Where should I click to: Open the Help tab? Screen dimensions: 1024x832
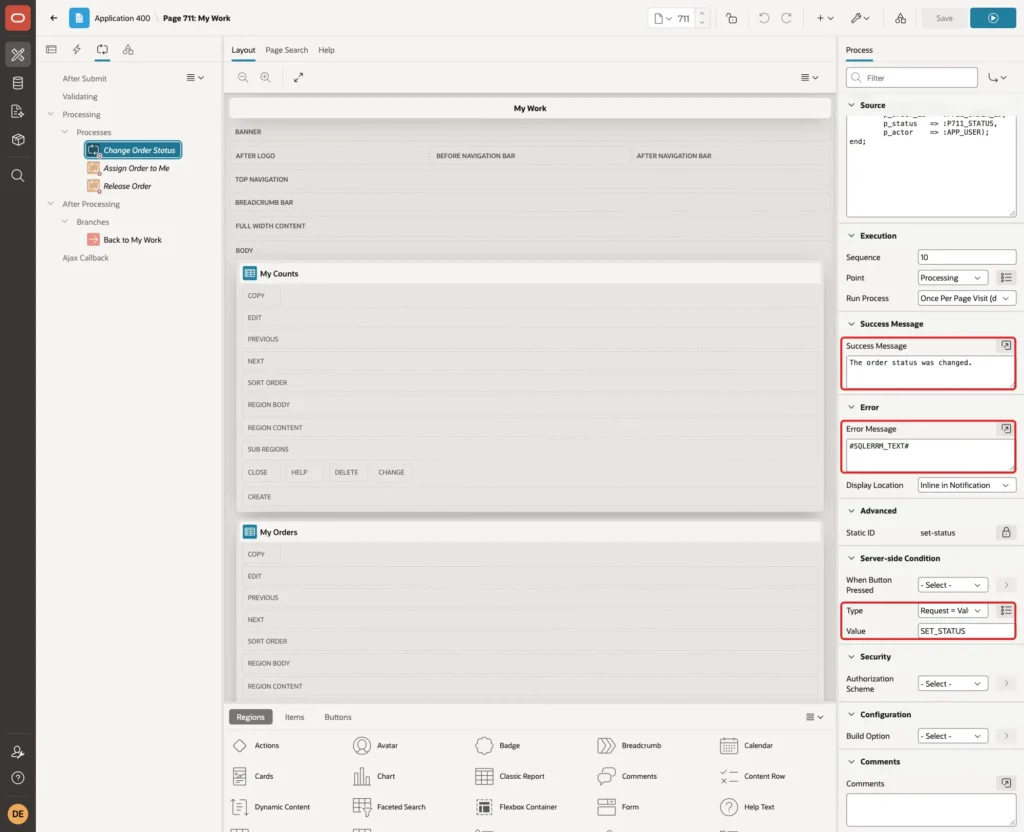coord(326,50)
